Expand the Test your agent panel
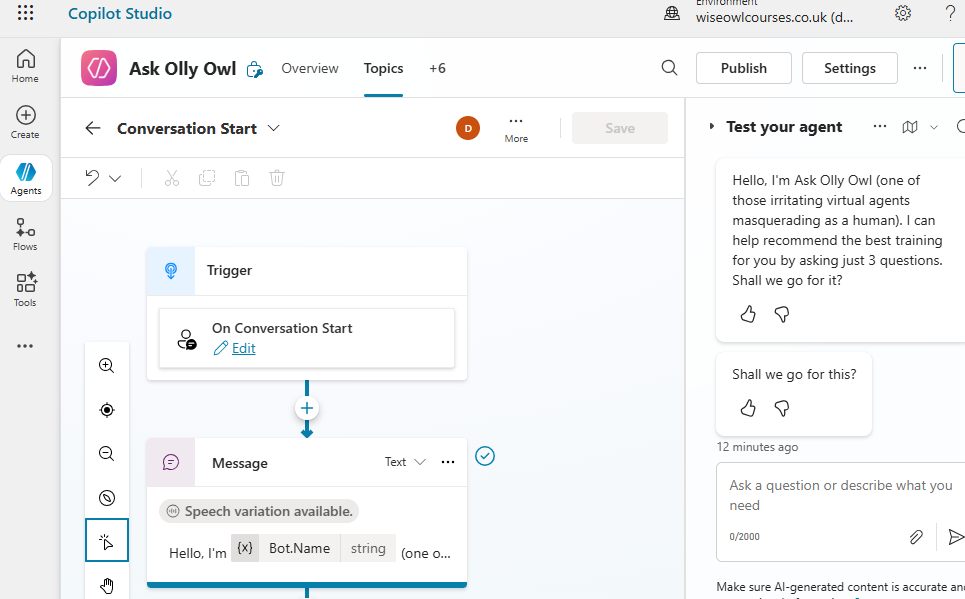Screen dimensions: 965x599 click(711, 127)
